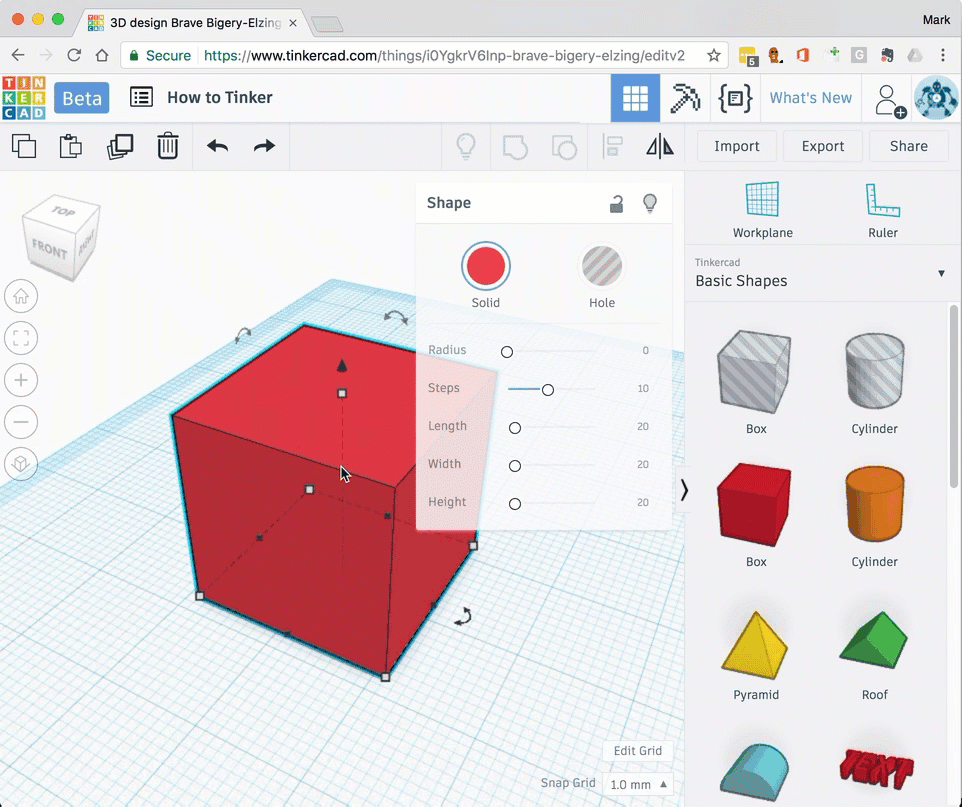The height and width of the screenshot is (807, 962).
Task: Click the Beta badge
Action: click(x=82, y=98)
